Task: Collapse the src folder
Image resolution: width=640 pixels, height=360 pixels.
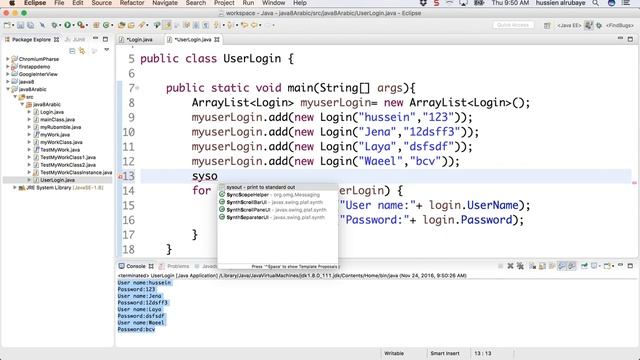Action: click(15, 97)
